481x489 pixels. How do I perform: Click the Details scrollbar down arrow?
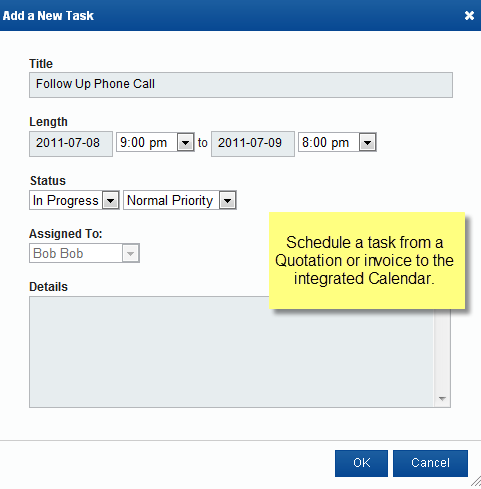(442, 399)
